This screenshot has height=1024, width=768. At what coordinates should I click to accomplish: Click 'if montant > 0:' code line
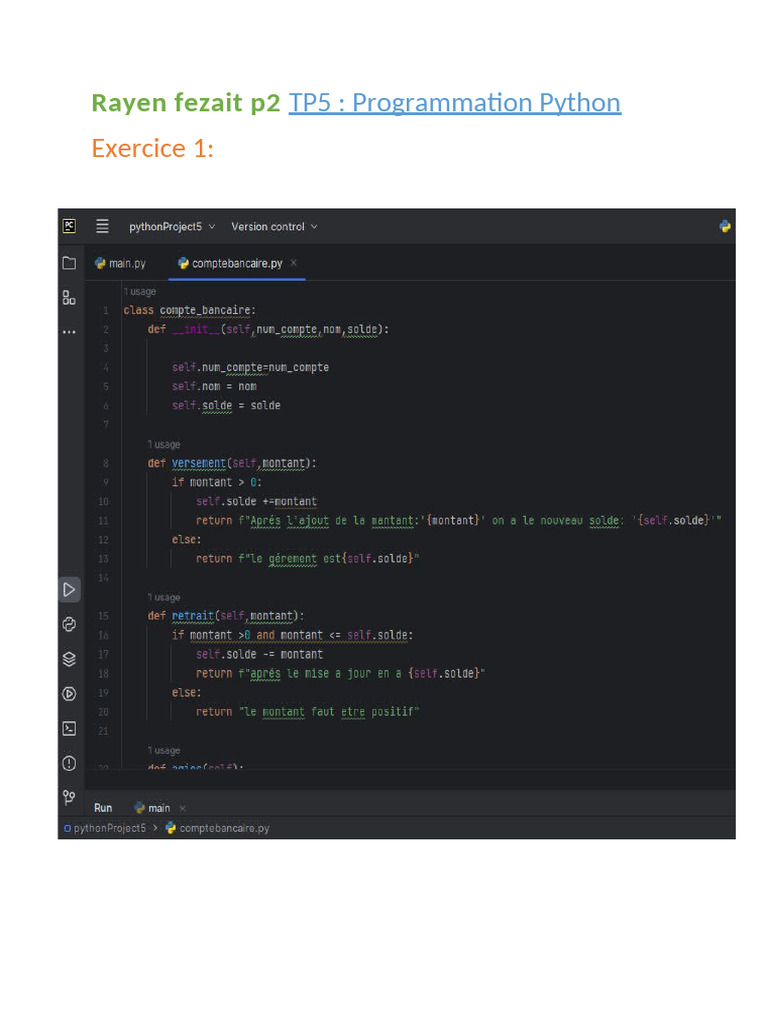[217, 482]
